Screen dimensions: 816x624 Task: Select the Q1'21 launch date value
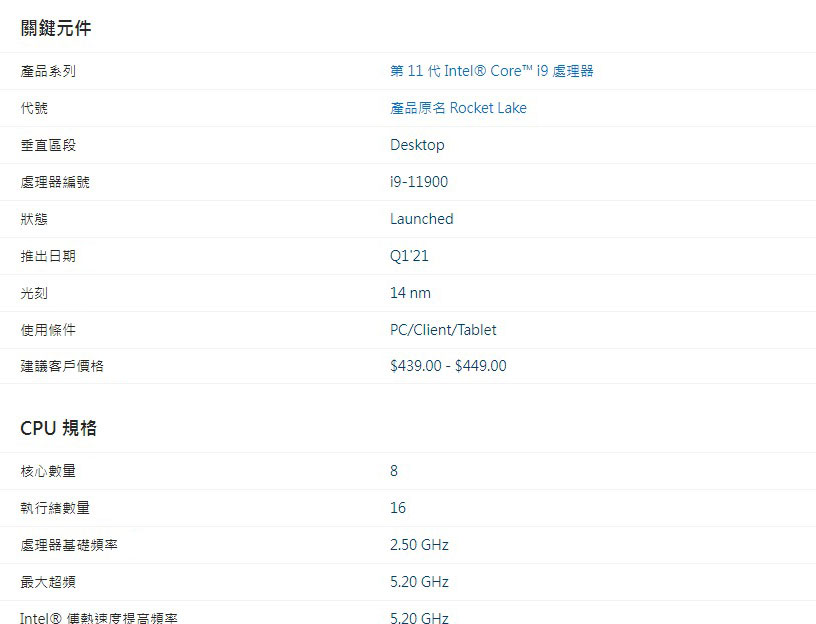410,256
